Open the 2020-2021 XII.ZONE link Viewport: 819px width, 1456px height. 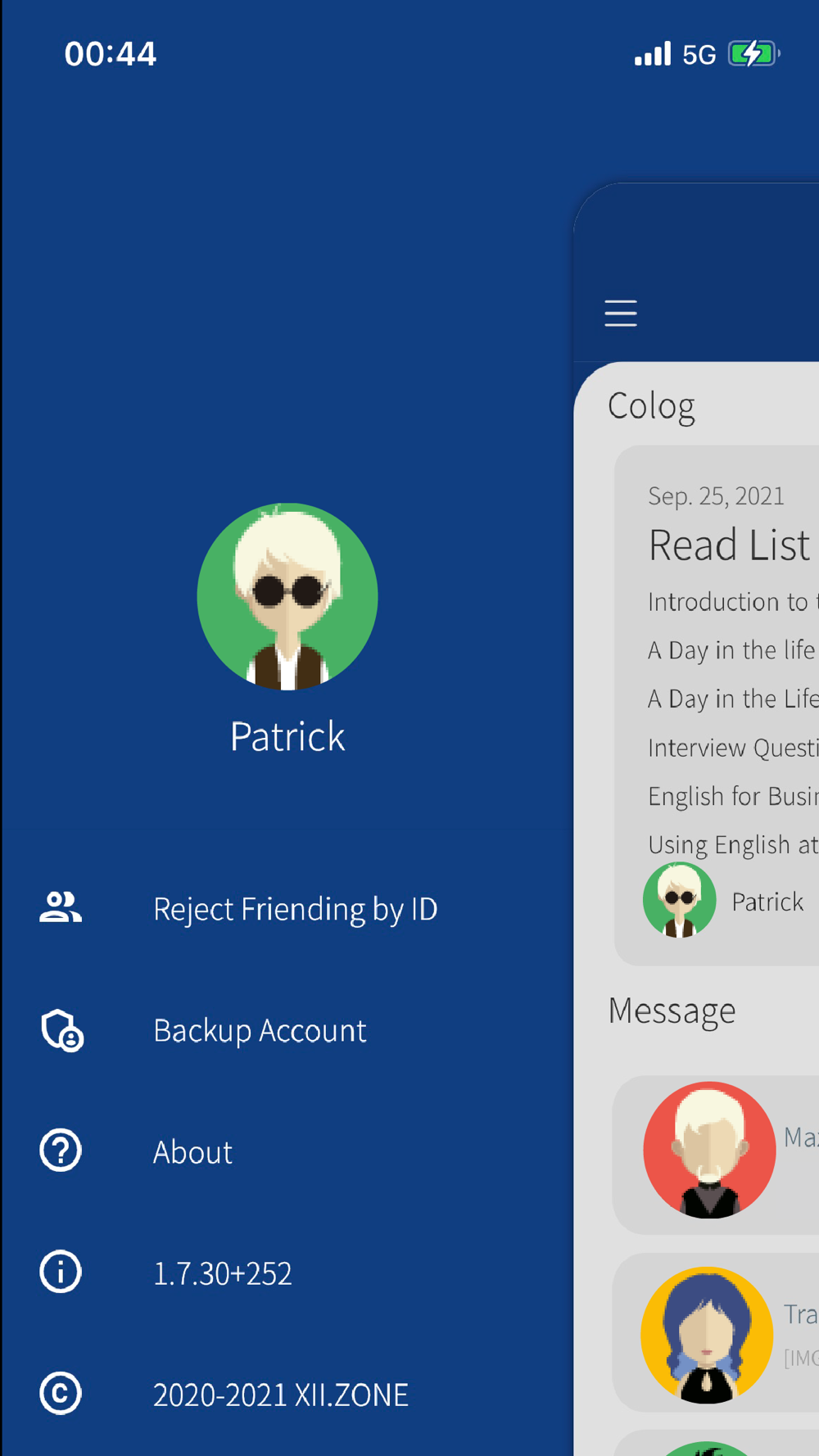click(x=280, y=1395)
